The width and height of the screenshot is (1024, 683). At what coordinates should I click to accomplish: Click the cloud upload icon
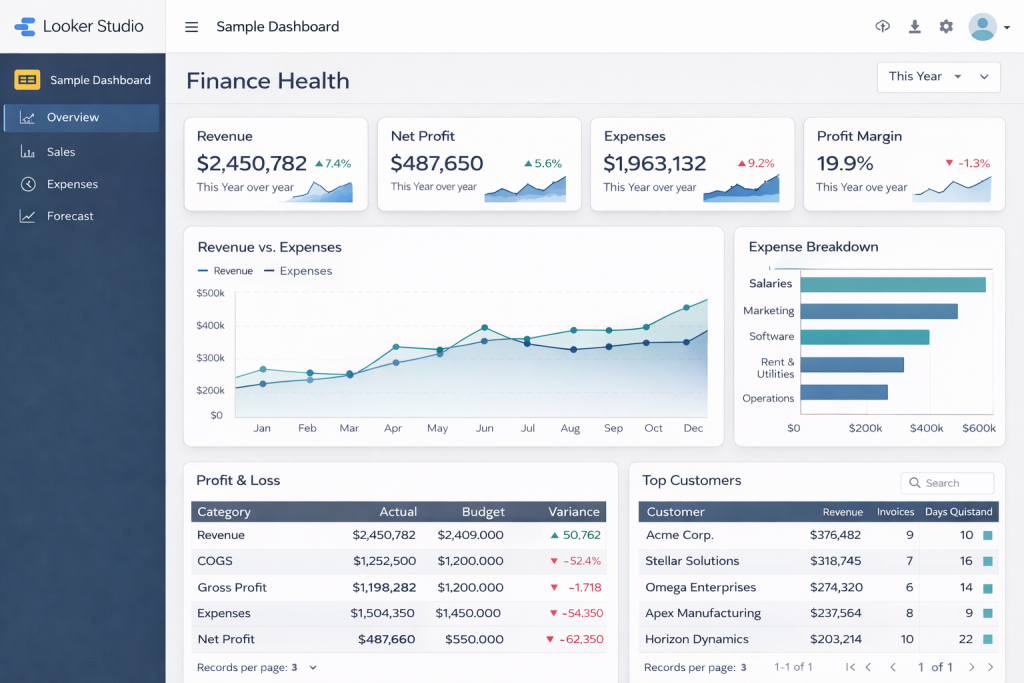coord(882,27)
